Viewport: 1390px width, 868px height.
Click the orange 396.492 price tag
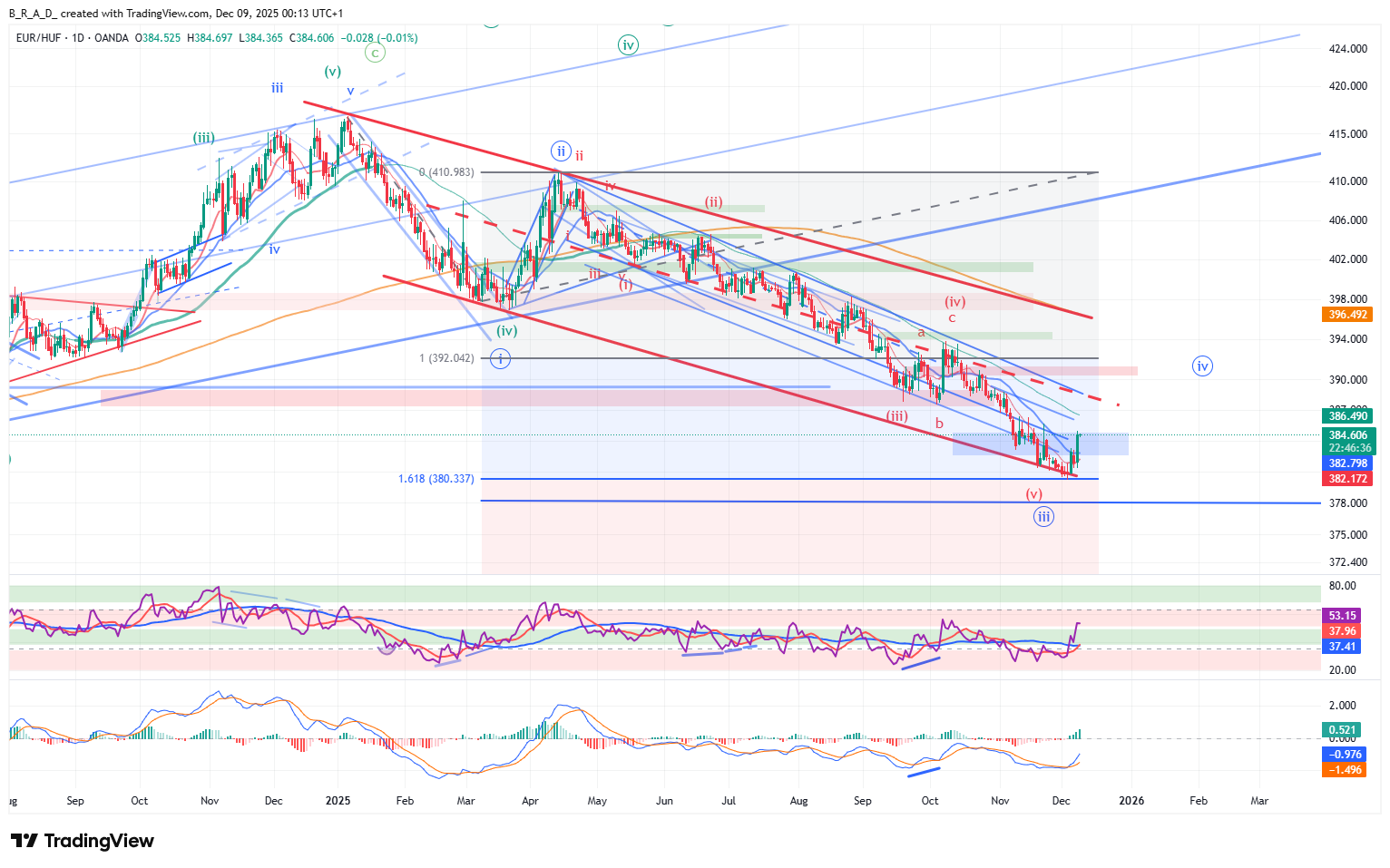[1347, 315]
